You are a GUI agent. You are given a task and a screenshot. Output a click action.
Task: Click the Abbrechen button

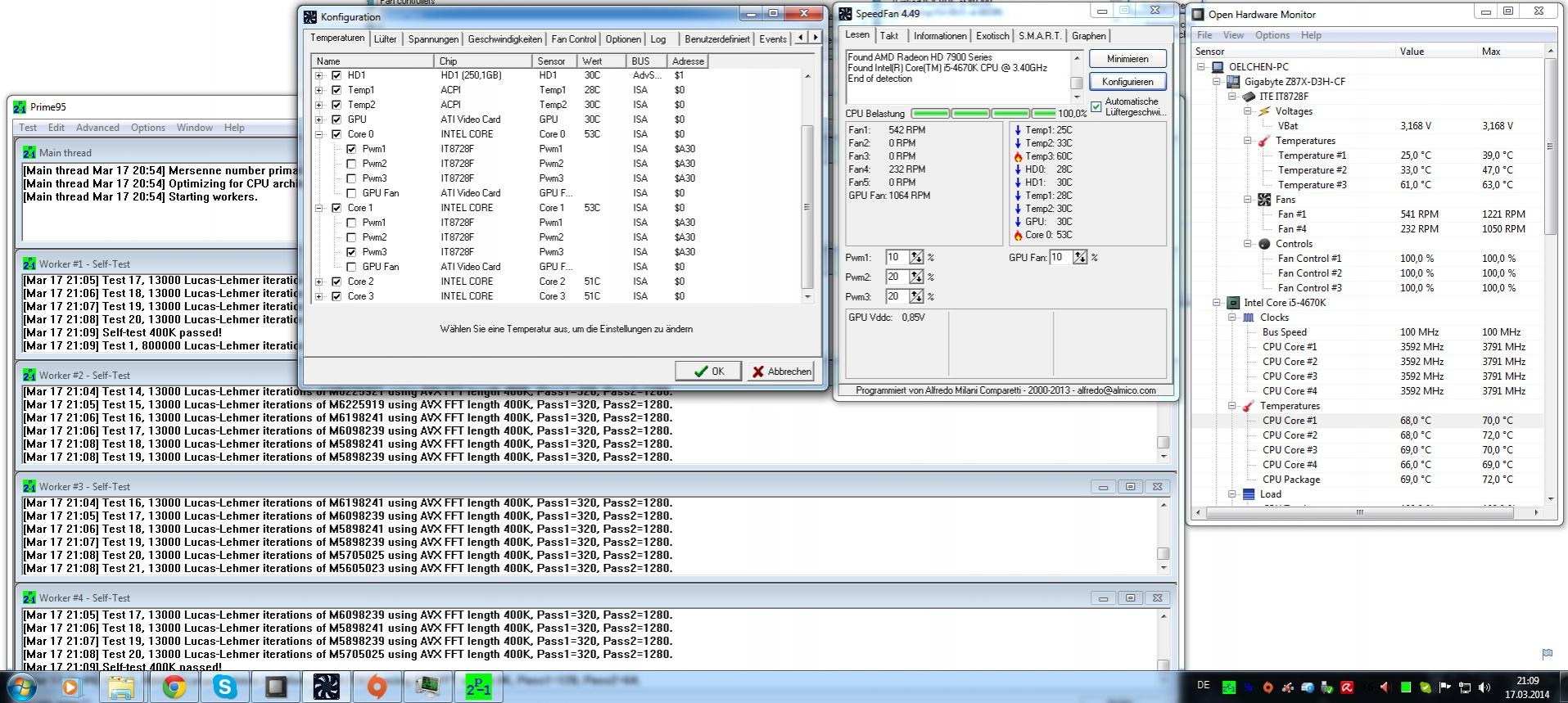tap(780, 371)
